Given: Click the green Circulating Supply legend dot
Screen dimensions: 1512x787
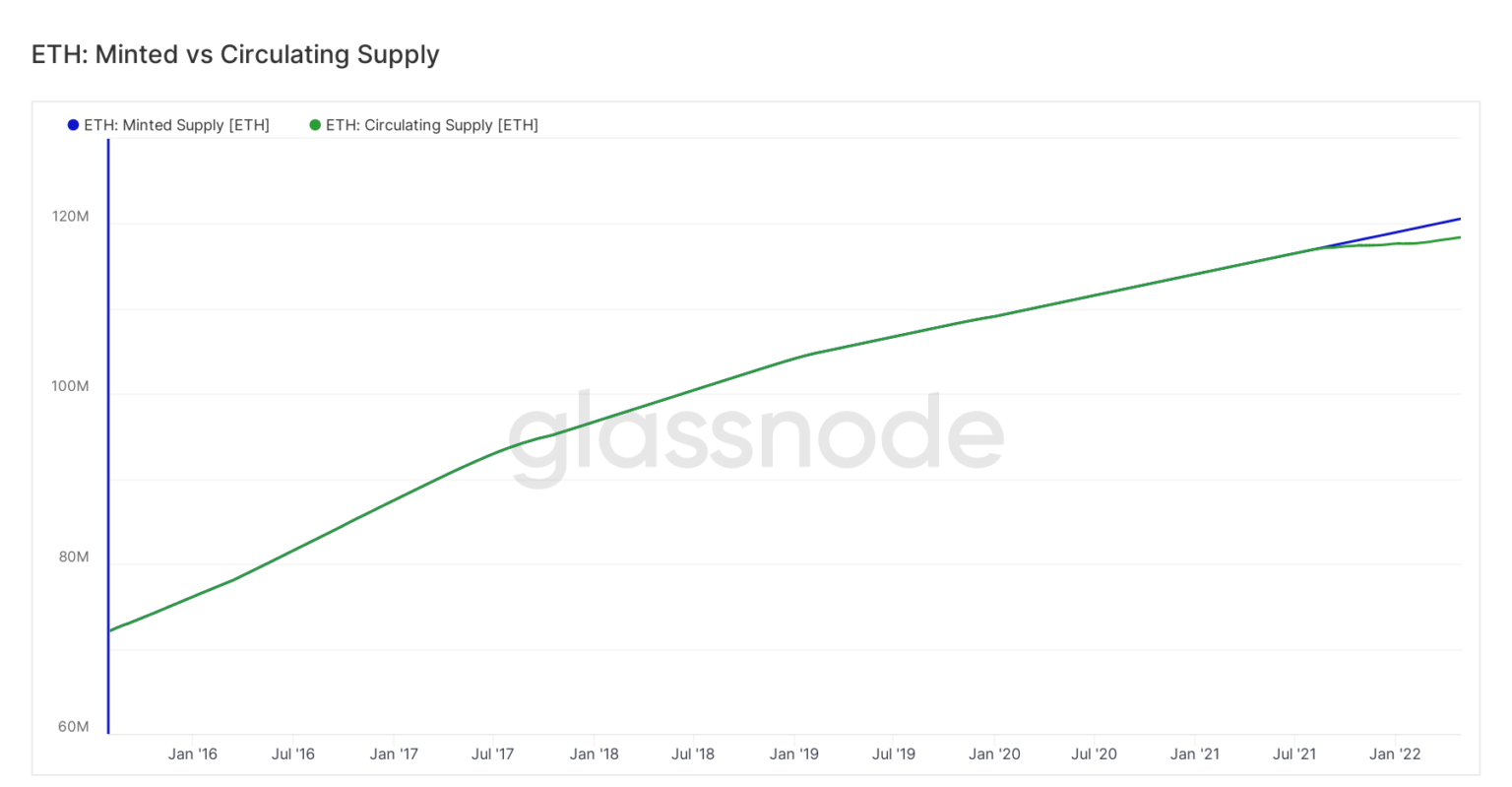Looking at the screenshot, I should [x=315, y=125].
